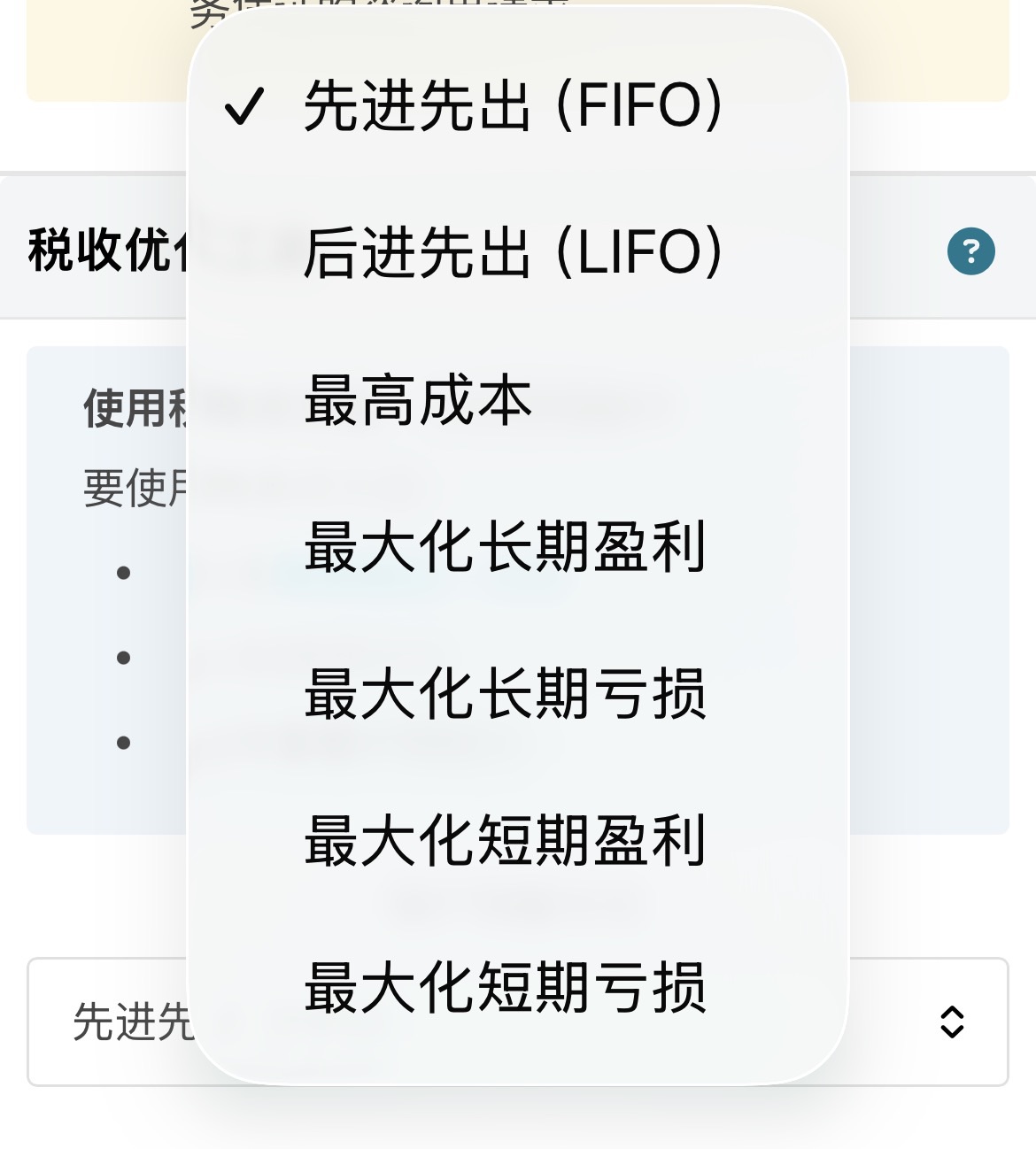Viewport: 1036px width, 1149px height.
Task: Pick 最大化短期盈利 from the menu
Action: [x=505, y=841]
